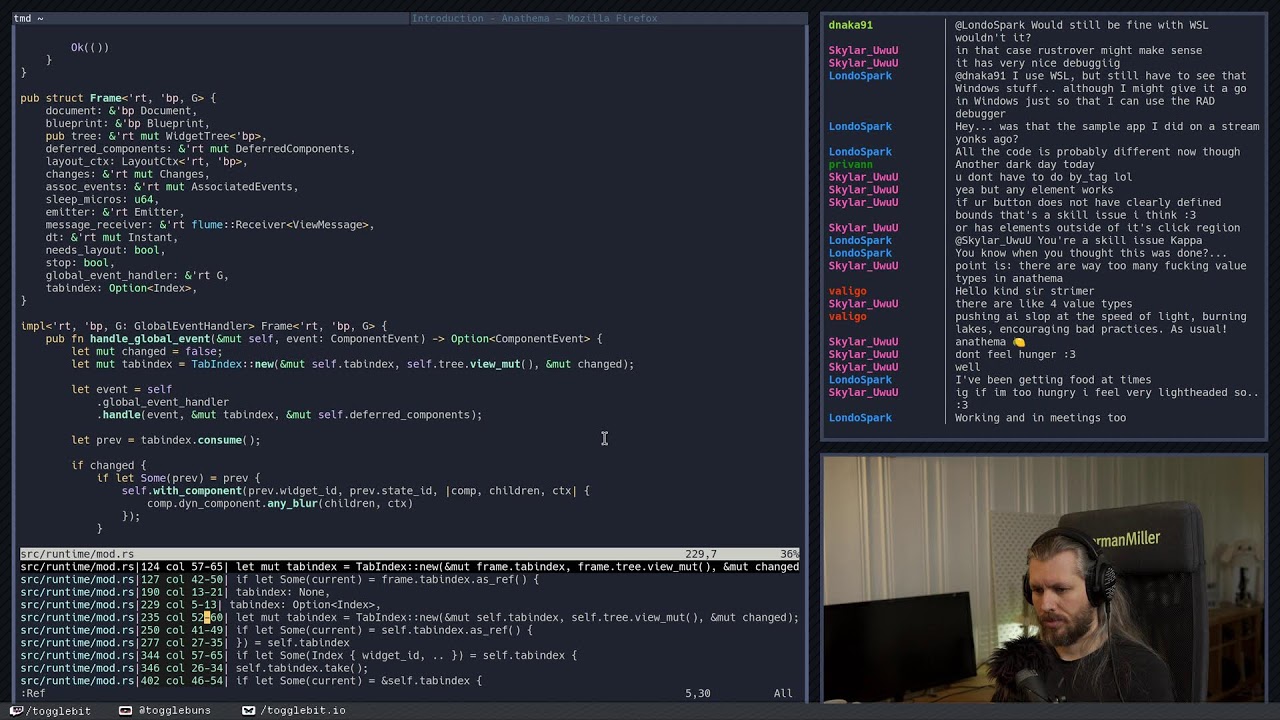Select quickfix entry at line 124 col 57-65
This screenshot has height=720, width=1280.
point(409,567)
